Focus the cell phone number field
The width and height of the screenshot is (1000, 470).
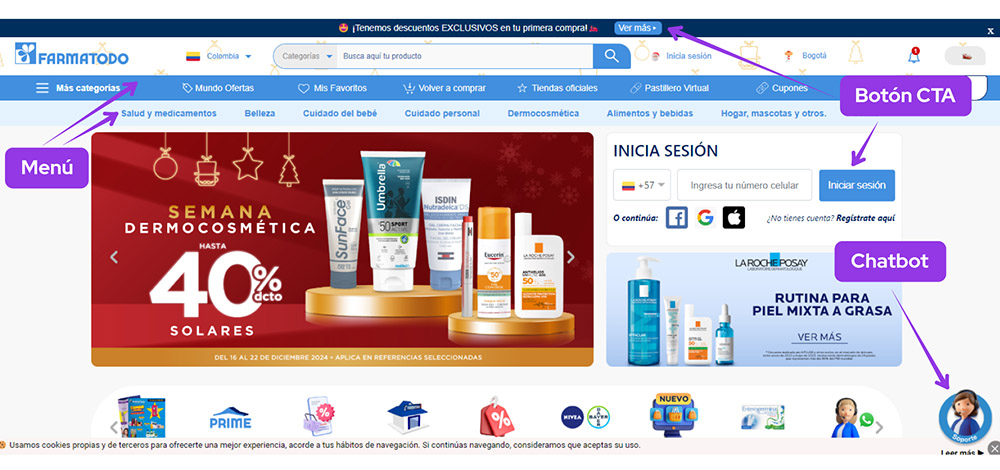pyautogui.click(x=744, y=185)
